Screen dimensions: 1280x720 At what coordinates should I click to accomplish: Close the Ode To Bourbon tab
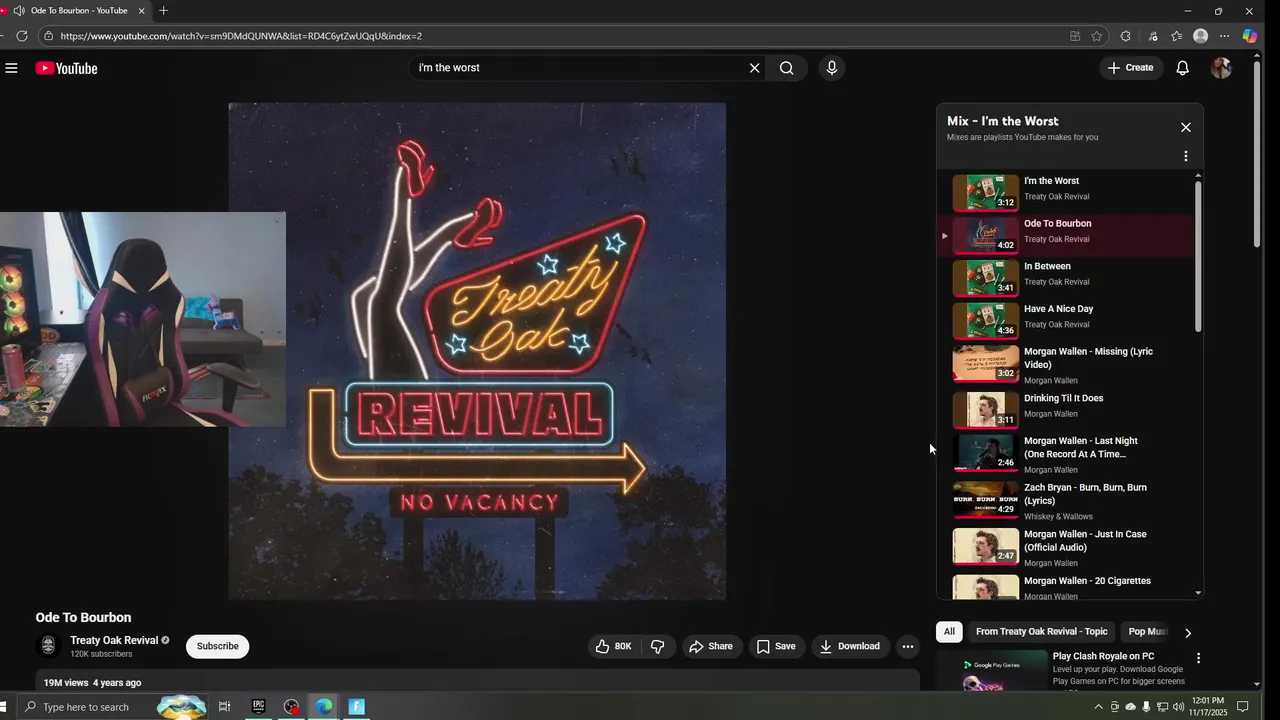point(141,11)
